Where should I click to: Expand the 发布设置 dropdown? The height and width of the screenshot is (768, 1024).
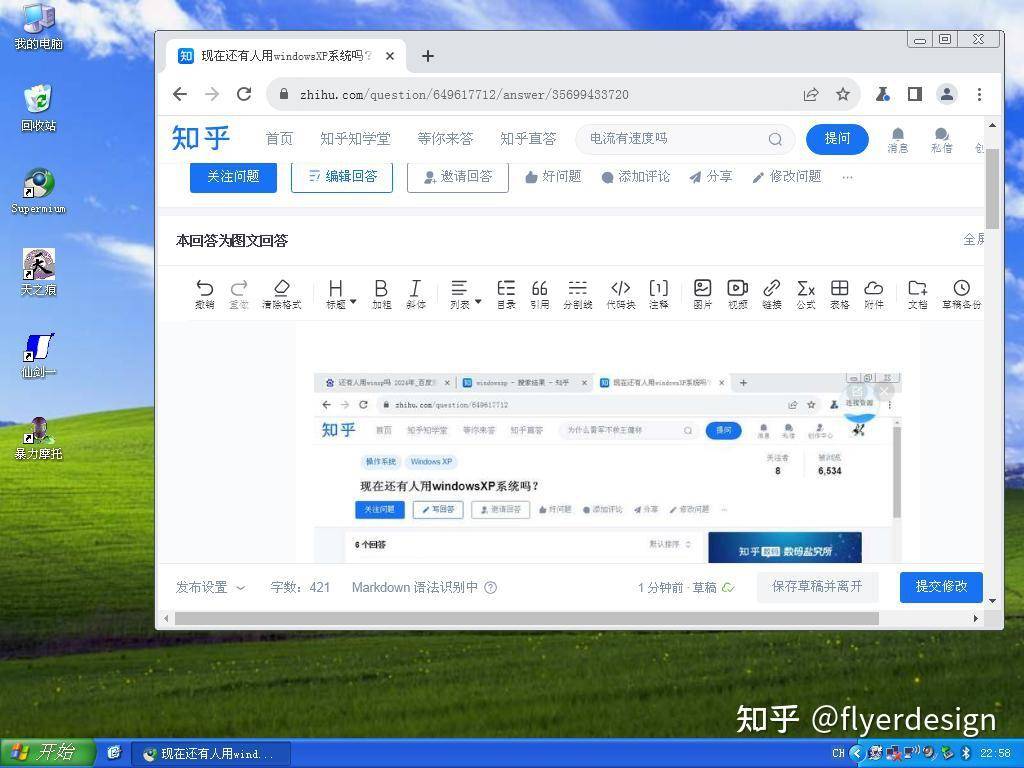210,587
